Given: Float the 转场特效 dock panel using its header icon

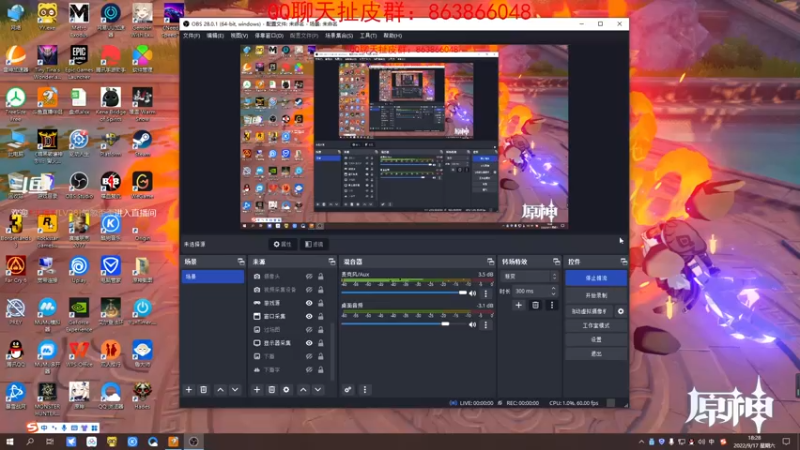Looking at the screenshot, I should tap(556, 262).
